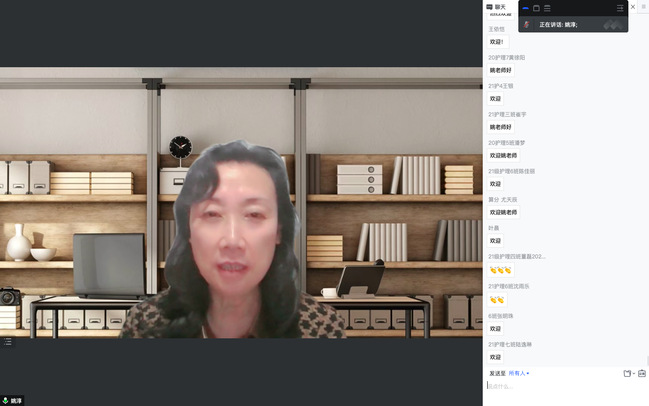649x406 pixels.
Task: Click the green microphone icon beside 姚泽
Action: tap(6, 400)
